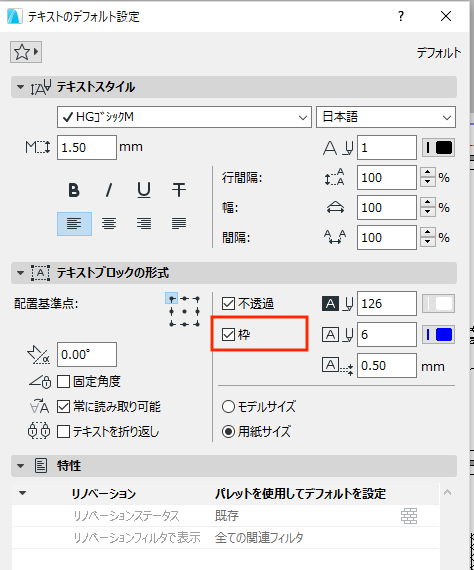Viewport: 474px width, 570px height.
Task: Click the wrap text icon
Action: [x=39, y=431]
